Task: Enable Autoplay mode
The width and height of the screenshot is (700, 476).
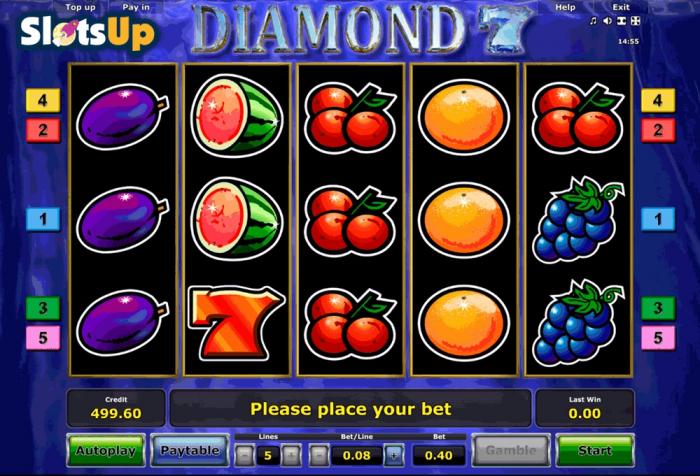Action: pyautogui.click(x=106, y=451)
